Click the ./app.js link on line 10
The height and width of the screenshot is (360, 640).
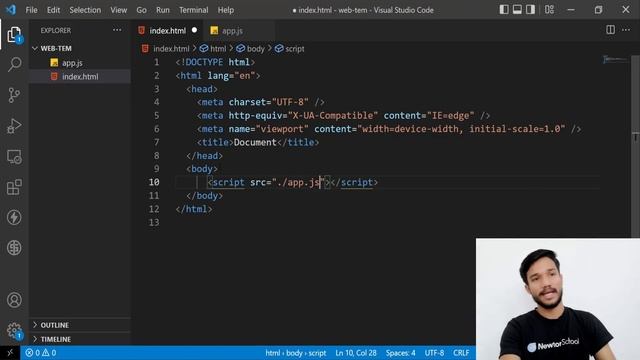(x=298, y=182)
